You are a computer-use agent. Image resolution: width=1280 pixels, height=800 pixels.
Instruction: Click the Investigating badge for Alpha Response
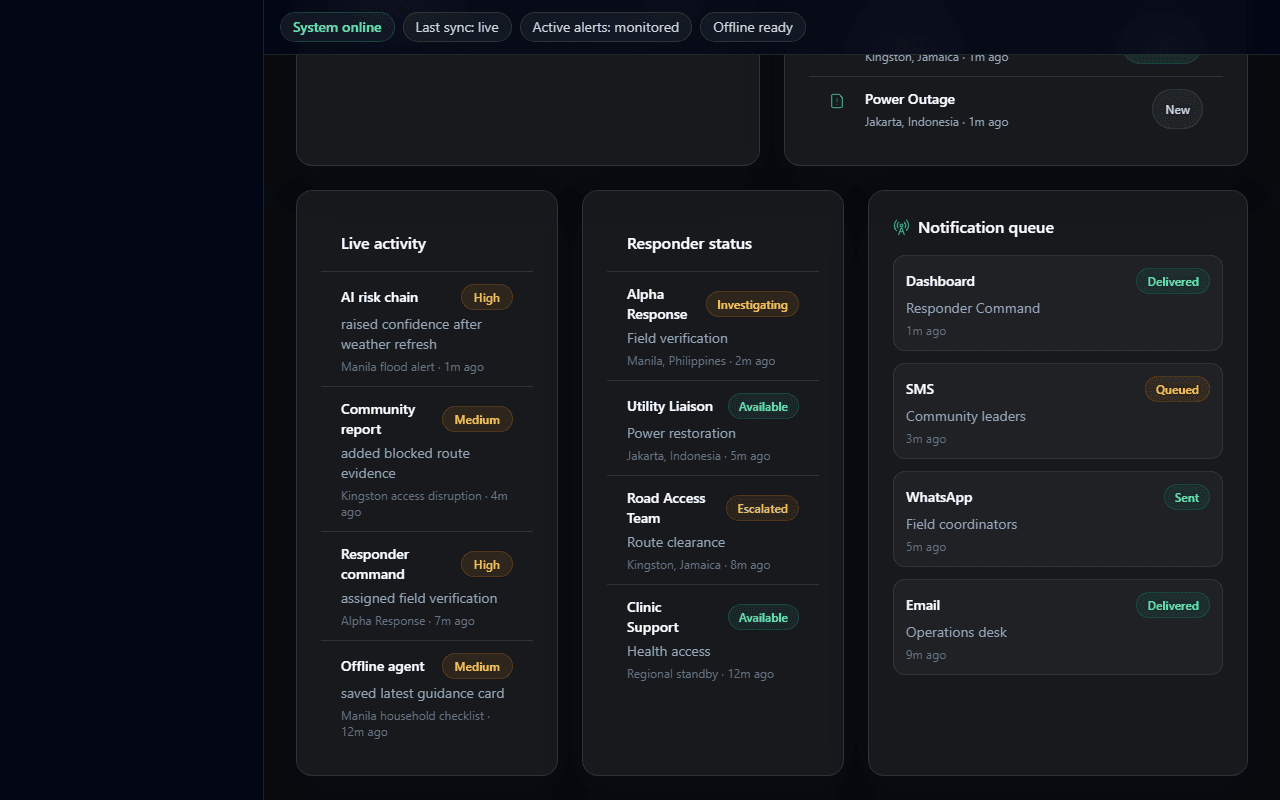pos(752,304)
